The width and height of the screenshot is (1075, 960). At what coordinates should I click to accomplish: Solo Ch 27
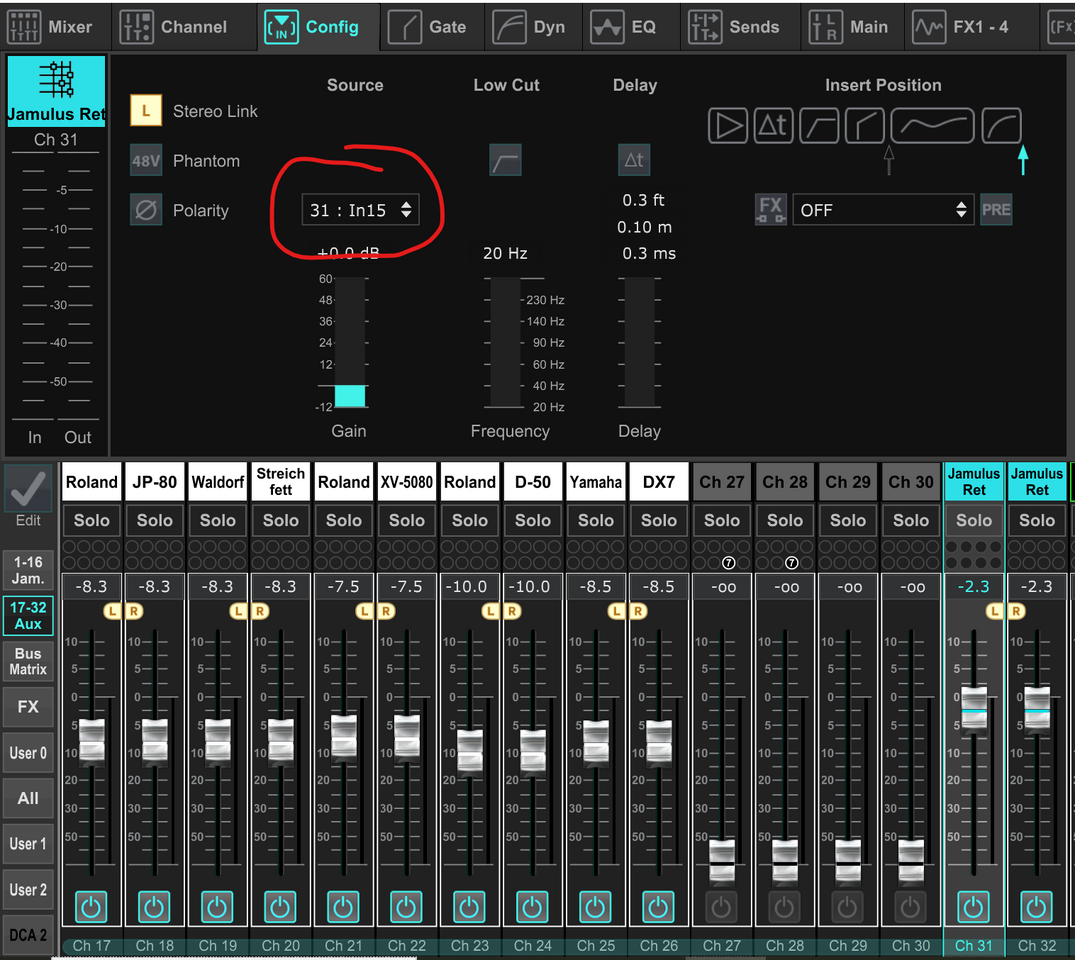pos(722,520)
